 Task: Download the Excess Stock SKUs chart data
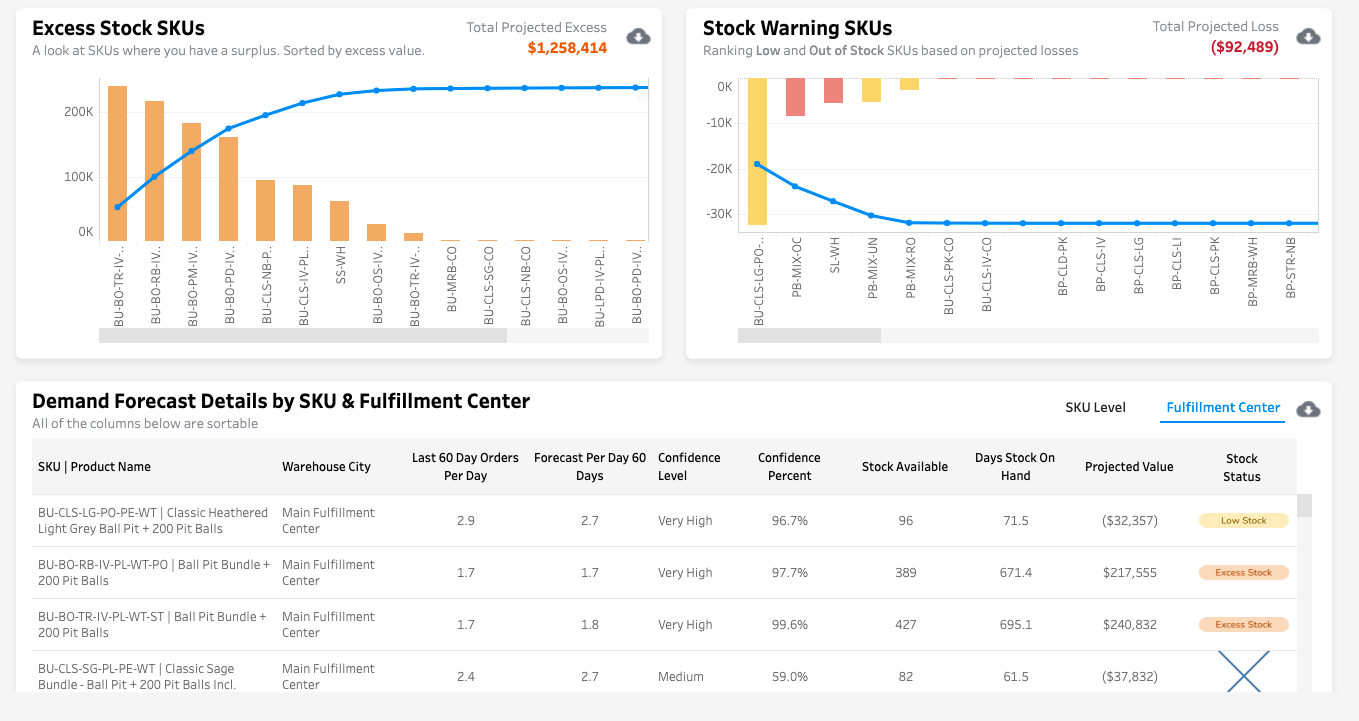click(638, 37)
